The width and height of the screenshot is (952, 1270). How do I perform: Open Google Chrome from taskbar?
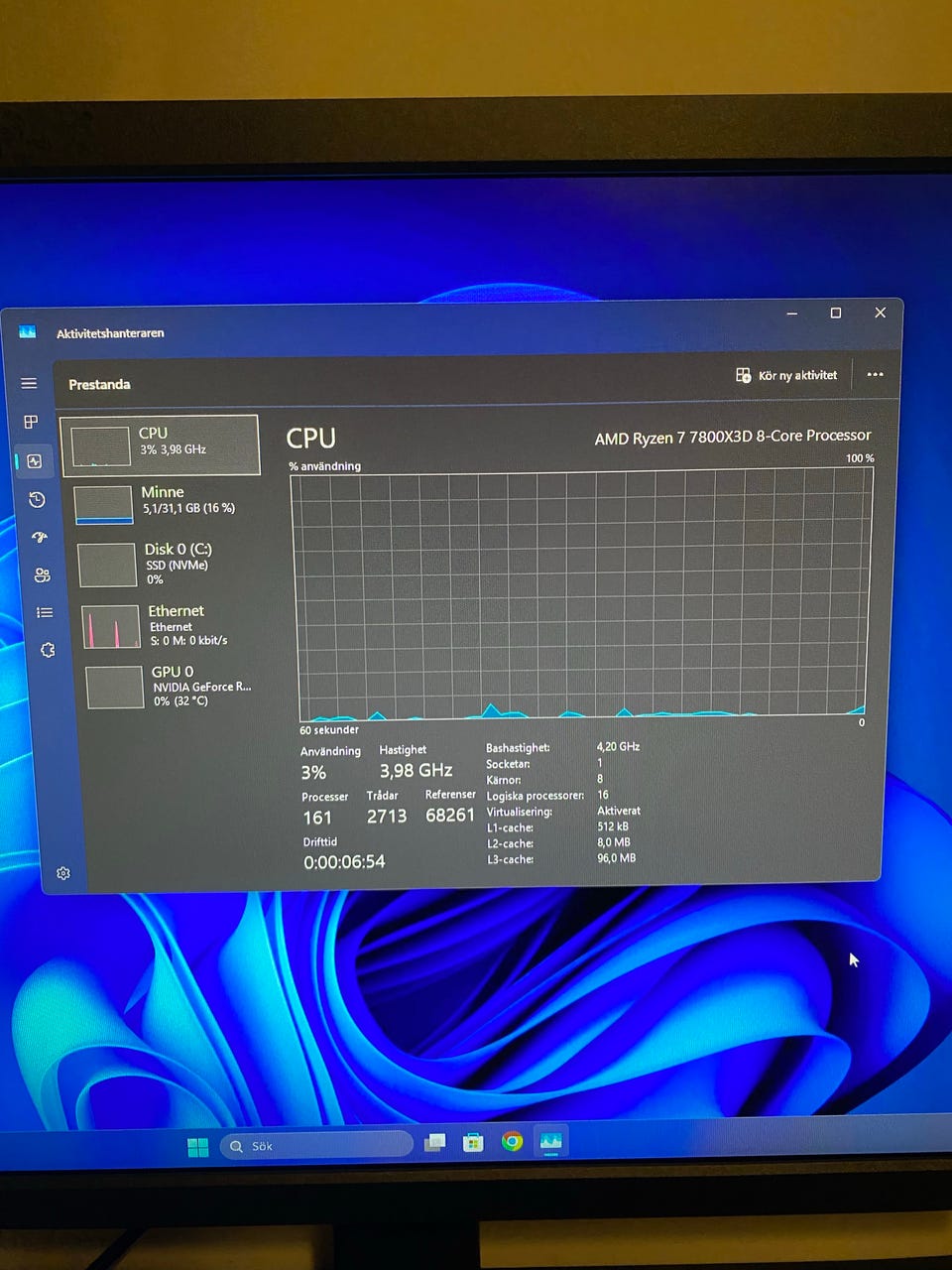click(x=512, y=1141)
